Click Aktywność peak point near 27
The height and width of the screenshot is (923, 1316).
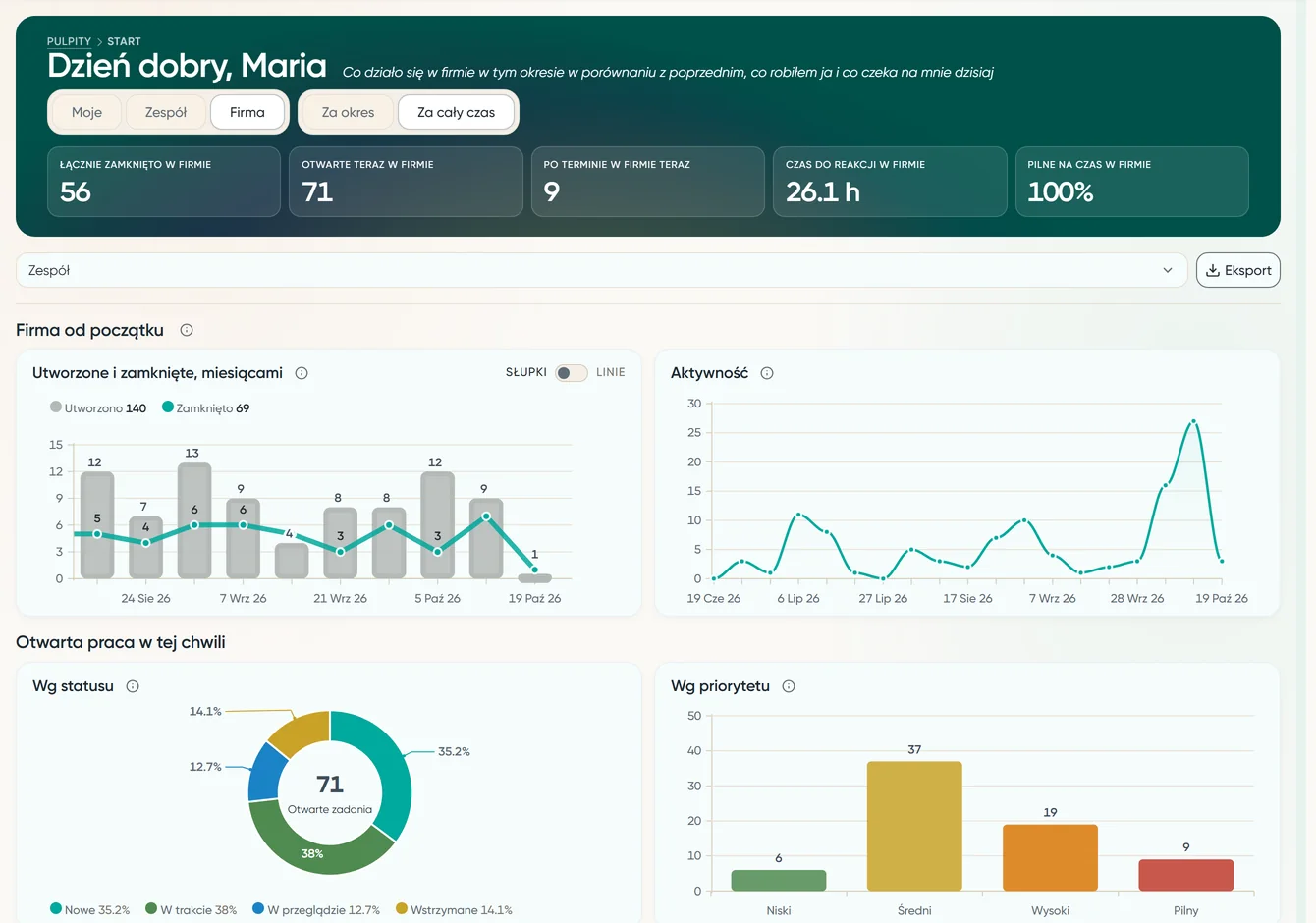pos(1193,421)
